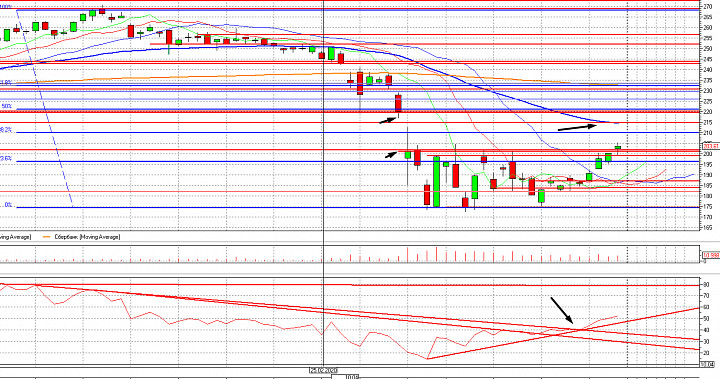Click the 50 level on the oscillator axis
Image resolution: width=720 pixels, height=379 pixels.
[x=706, y=318]
